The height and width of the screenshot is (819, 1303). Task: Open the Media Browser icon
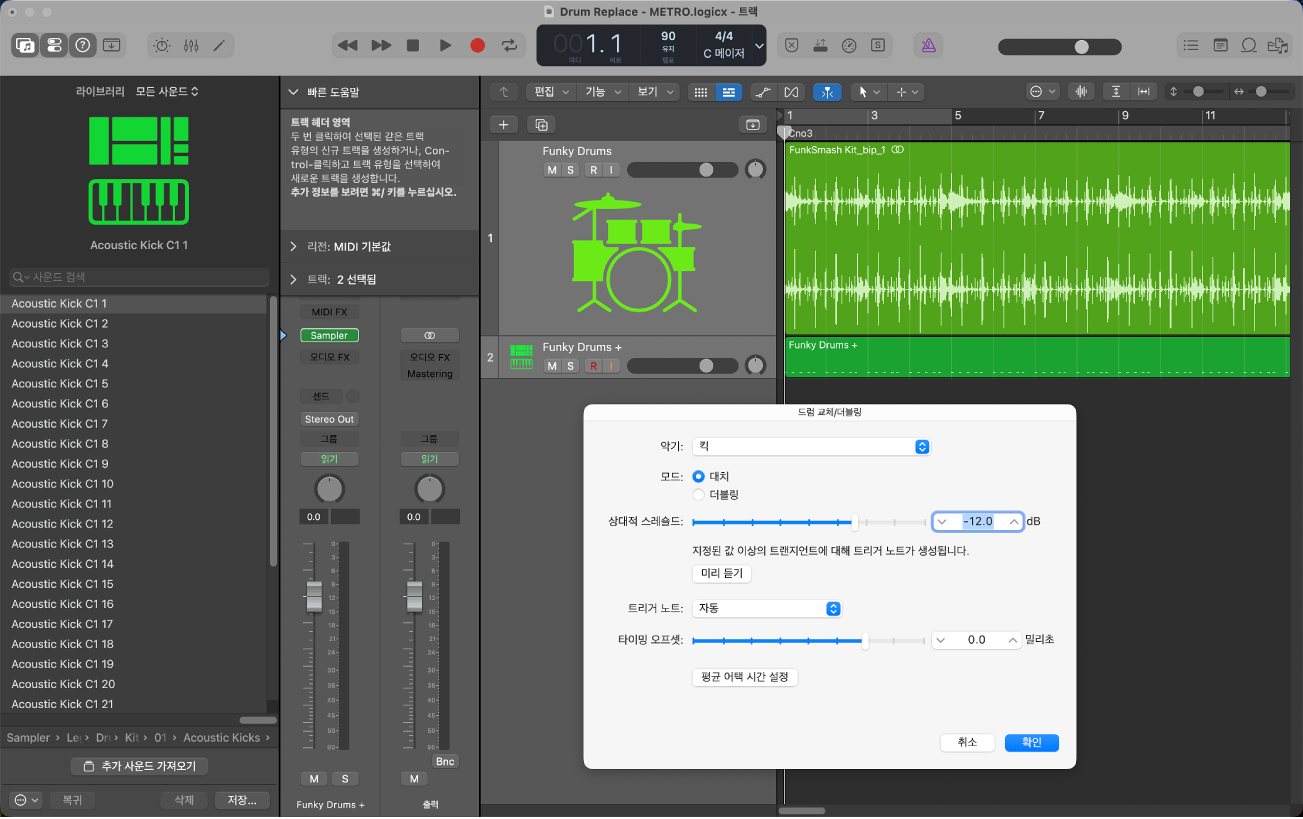1277,45
